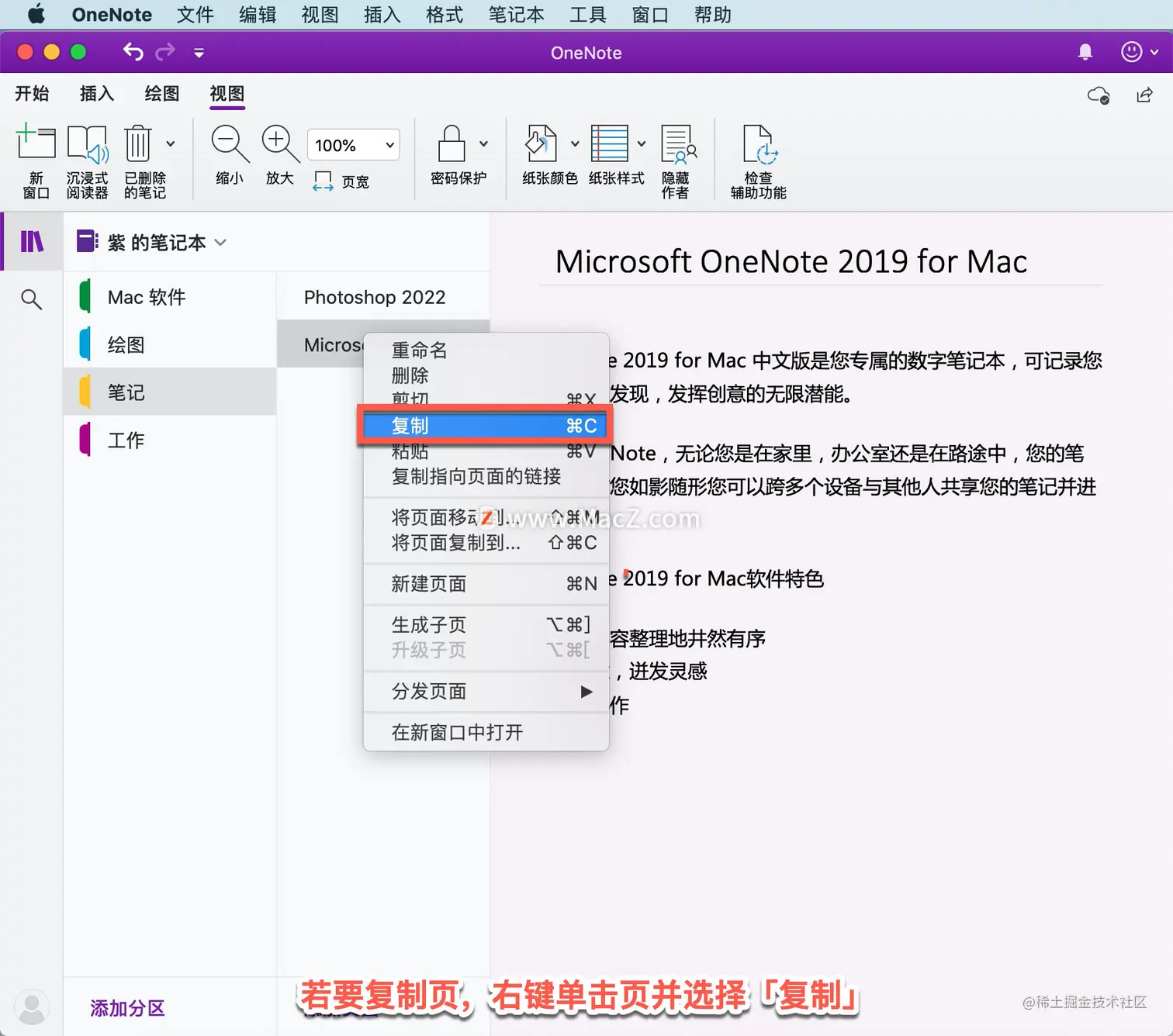Choose 删除 from the context menu
Image resolution: width=1173 pixels, height=1036 pixels.
click(x=486, y=375)
